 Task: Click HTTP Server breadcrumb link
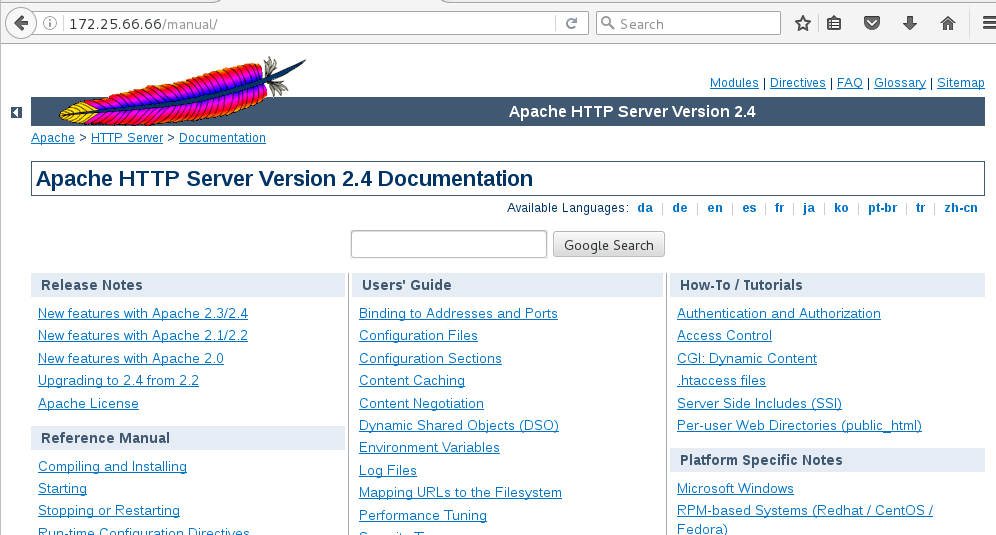(126, 138)
